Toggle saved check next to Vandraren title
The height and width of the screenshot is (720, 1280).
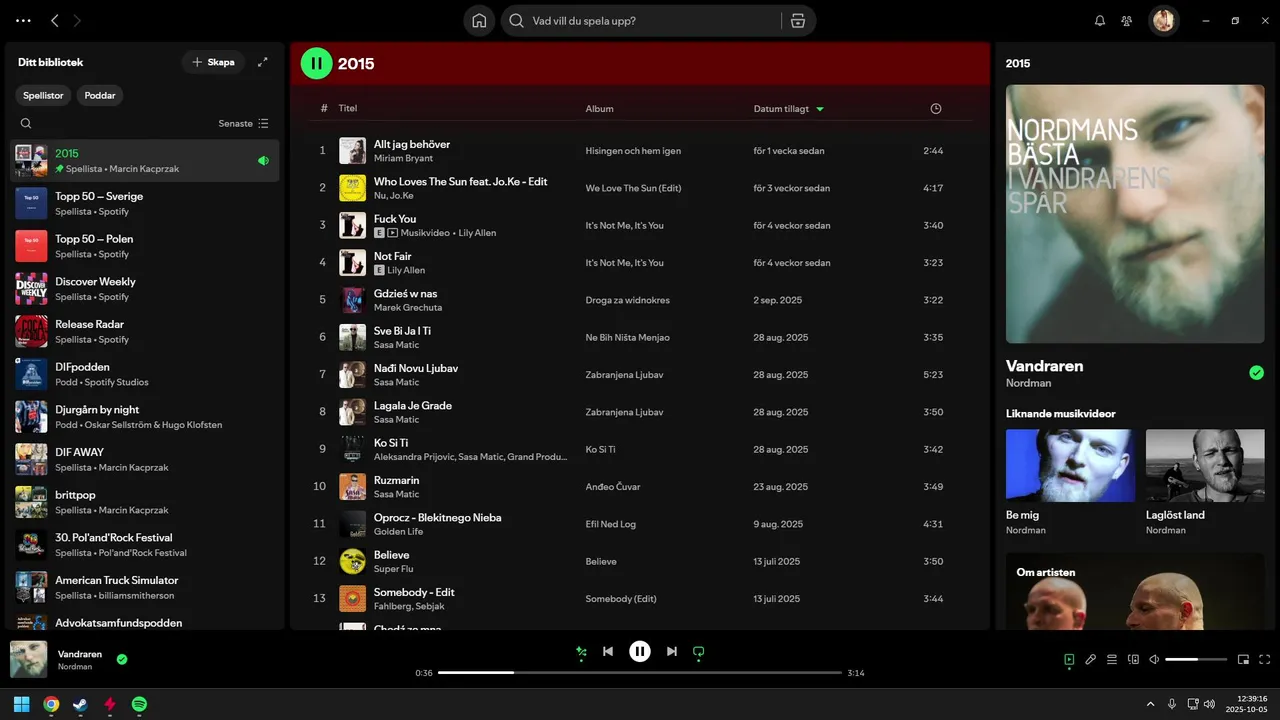pos(1257,373)
